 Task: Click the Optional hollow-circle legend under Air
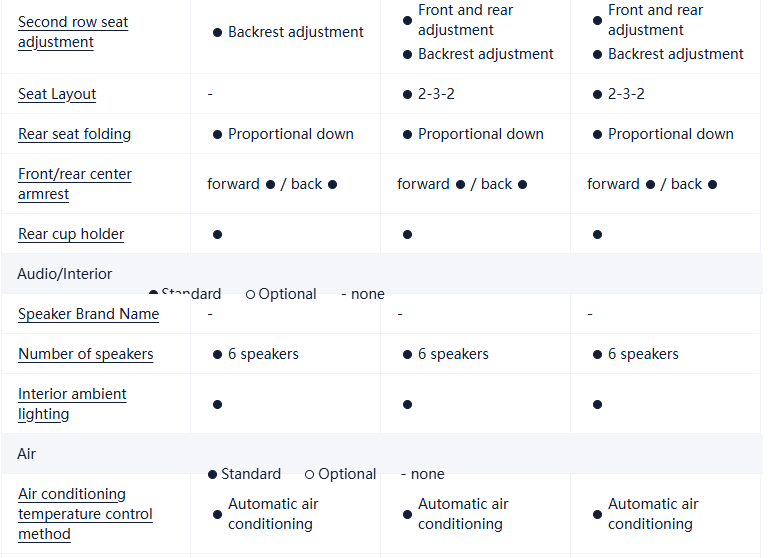click(x=340, y=474)
